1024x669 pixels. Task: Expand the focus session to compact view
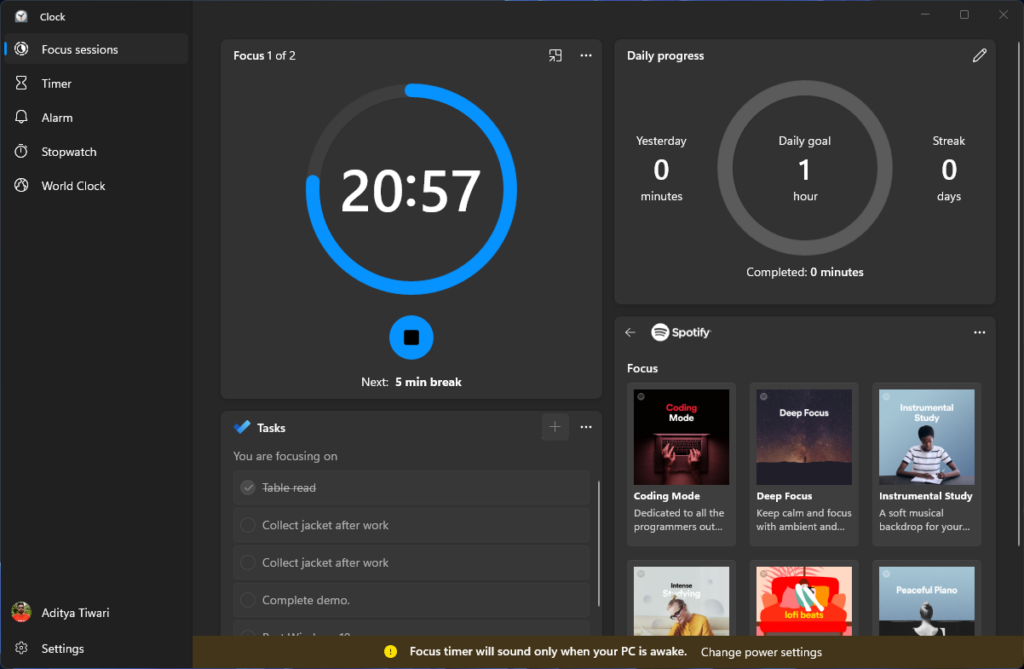point(555,55)
